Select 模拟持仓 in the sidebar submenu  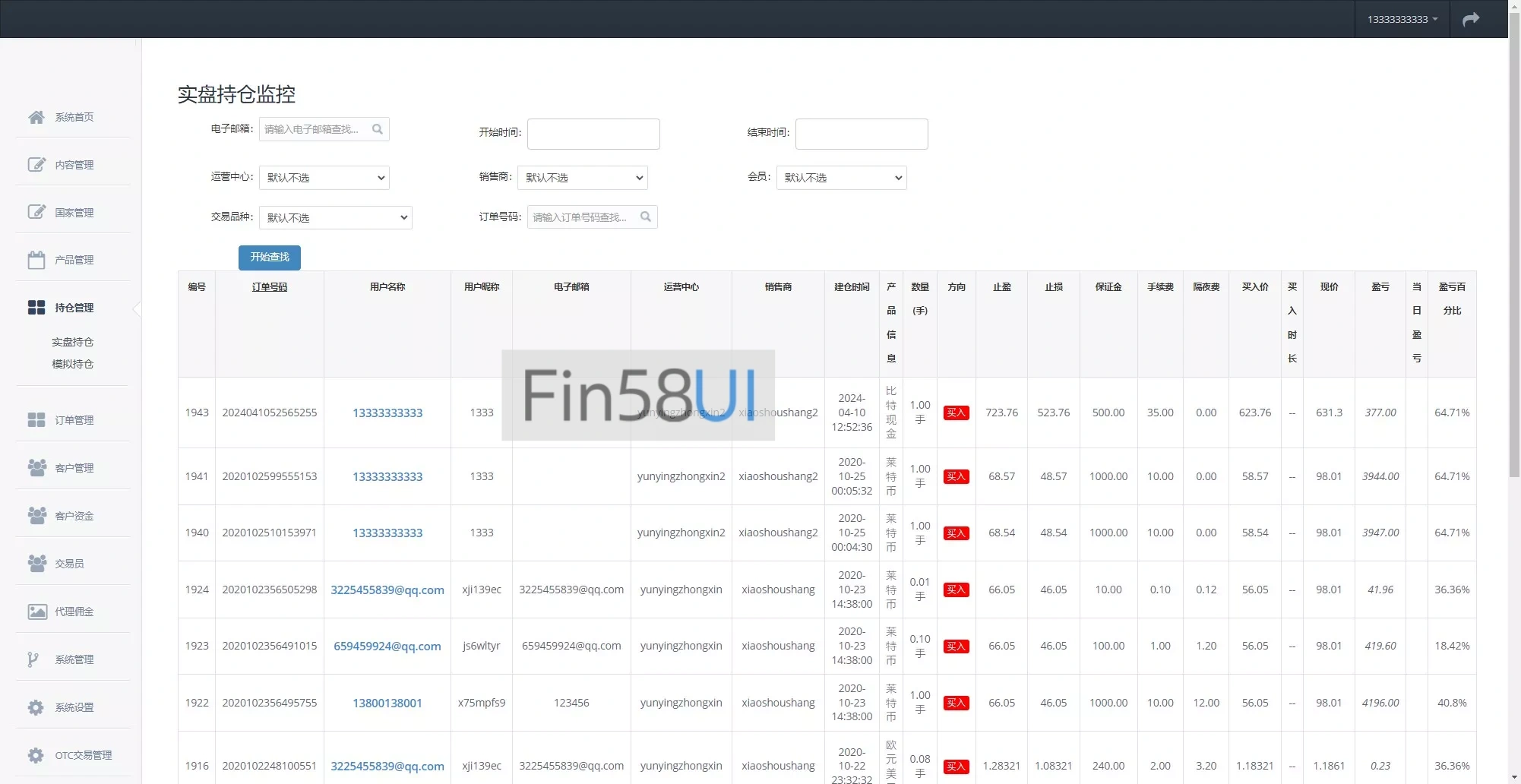72,364
